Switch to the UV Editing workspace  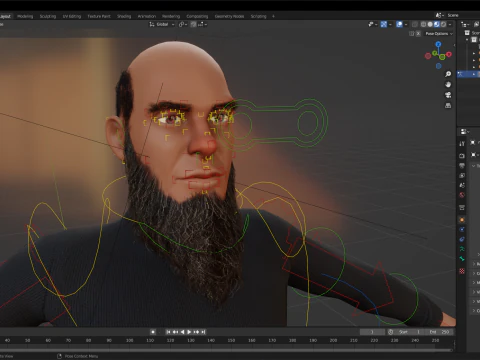click(x=72, y=16)
